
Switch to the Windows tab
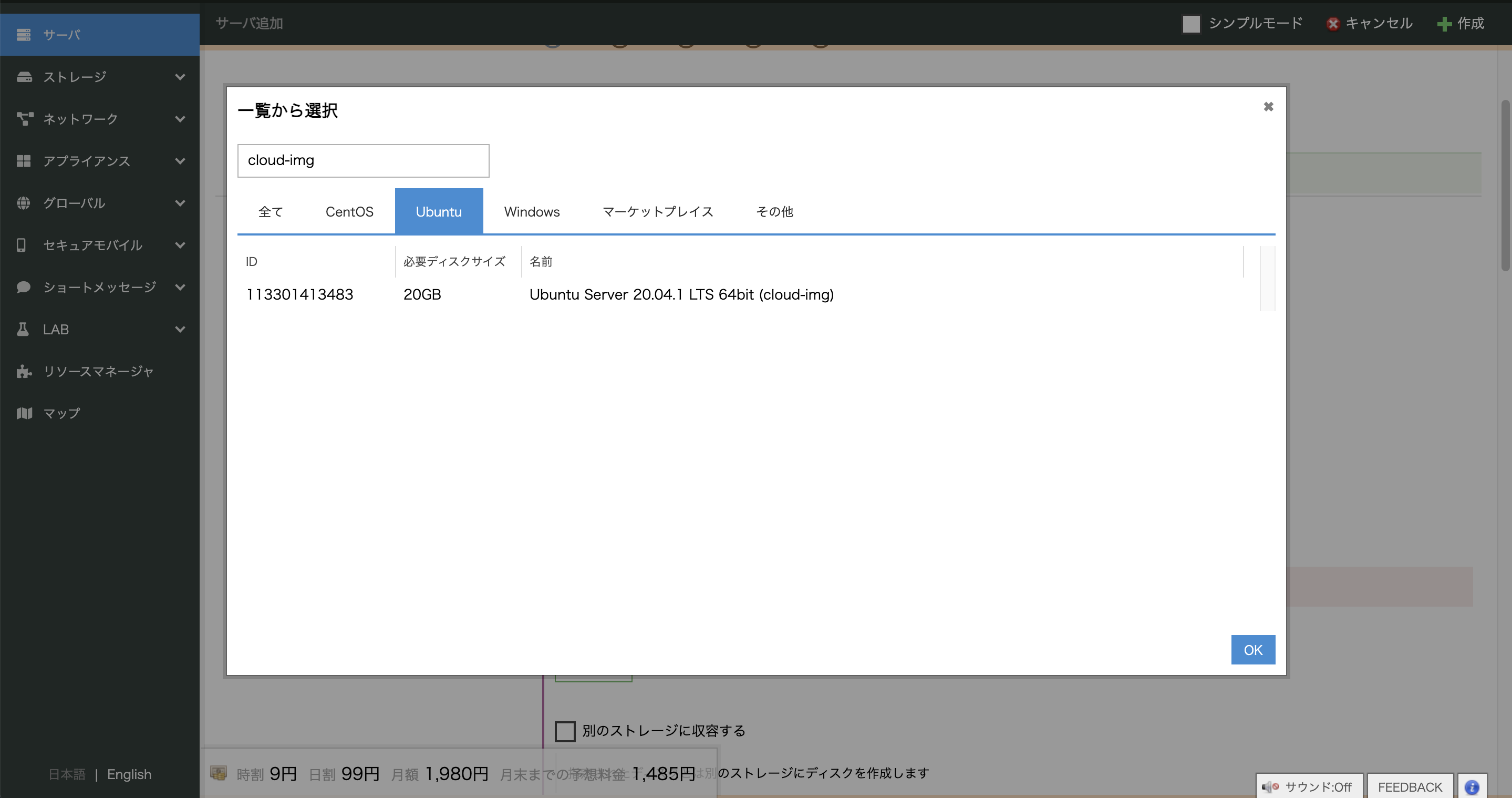tap(532, 211)
